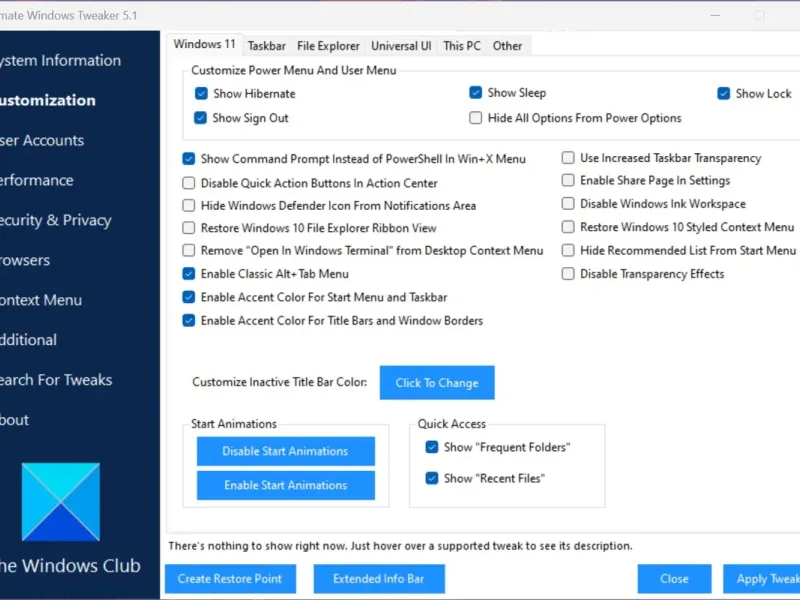Enable Restore Windows 10 File Explorer Ribbon View
Image resolution: width=800 pixels, height=600 pixels.
(189, 228)
